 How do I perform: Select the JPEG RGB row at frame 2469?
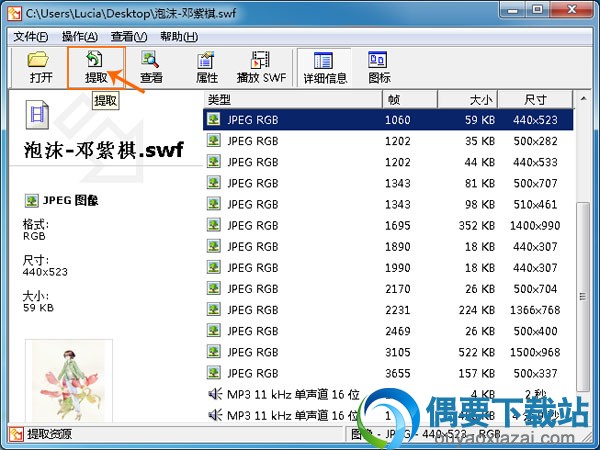(388, 331)
